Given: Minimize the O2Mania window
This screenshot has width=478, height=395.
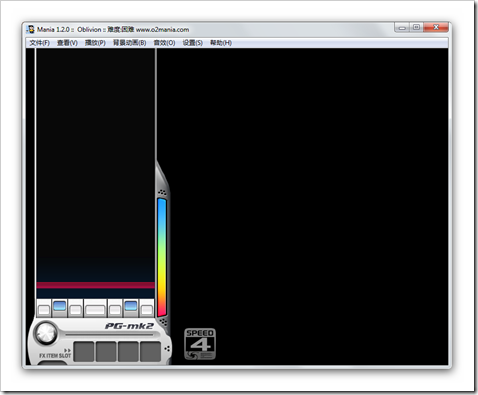Looking at the screenshot, I should (402, 28).
